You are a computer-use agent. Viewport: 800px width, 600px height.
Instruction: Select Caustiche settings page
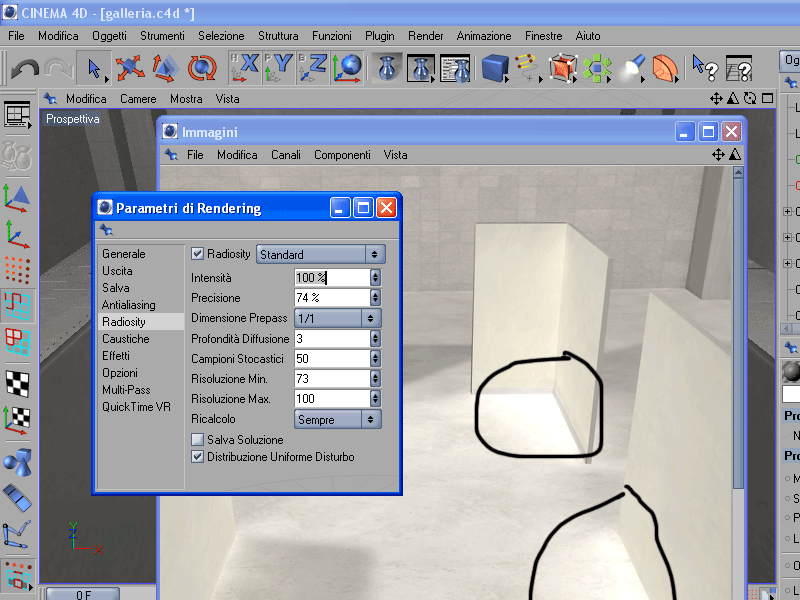click(126, 339)
